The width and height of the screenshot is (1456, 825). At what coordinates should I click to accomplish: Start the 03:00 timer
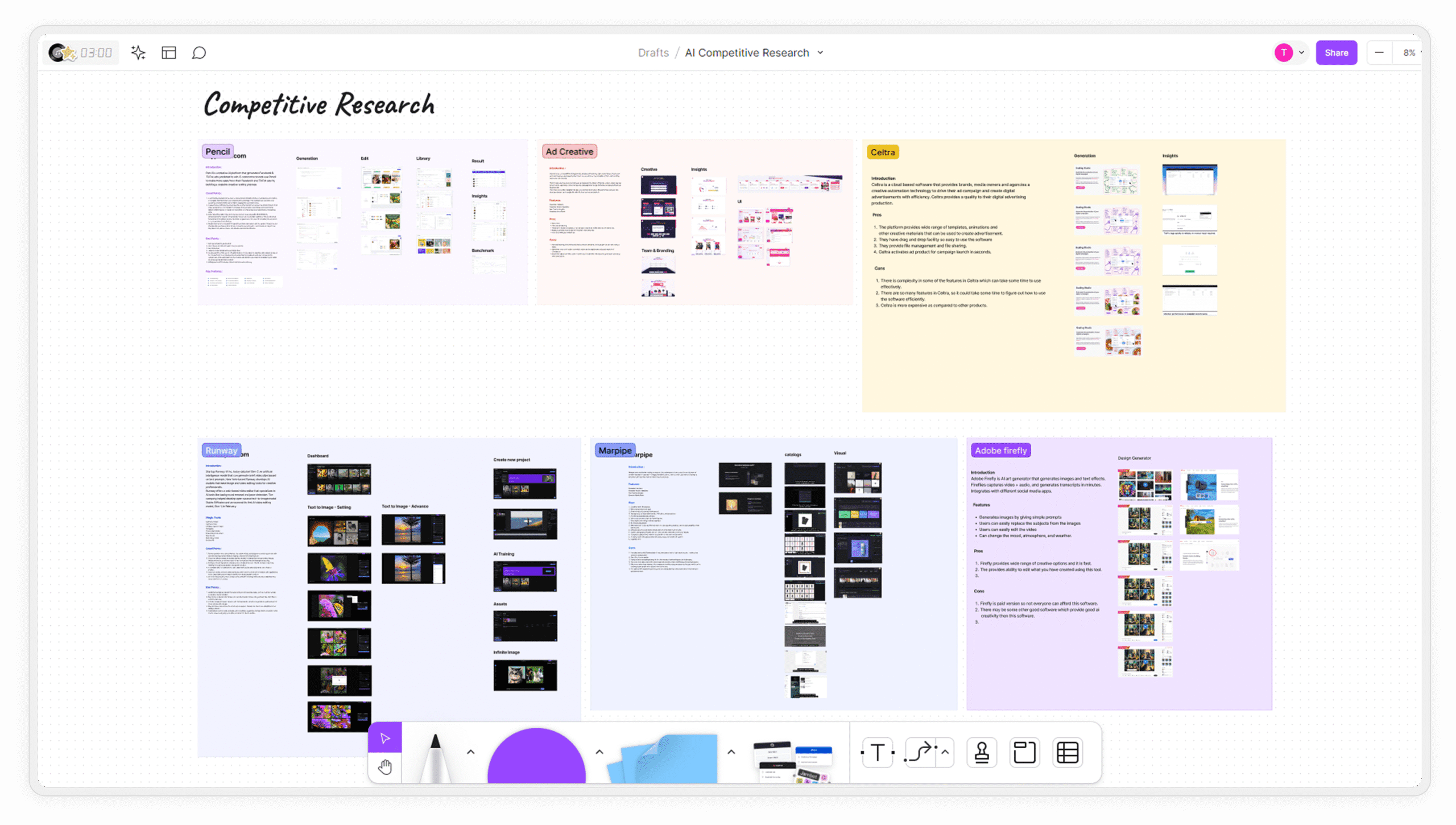[96, 53]
